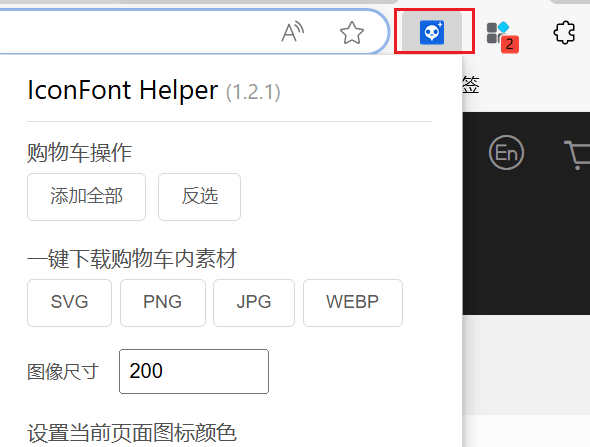The height and width of the screenshot is (447, 590).
Task: Download cart items as WEBP
Action: tap(353, 303)
